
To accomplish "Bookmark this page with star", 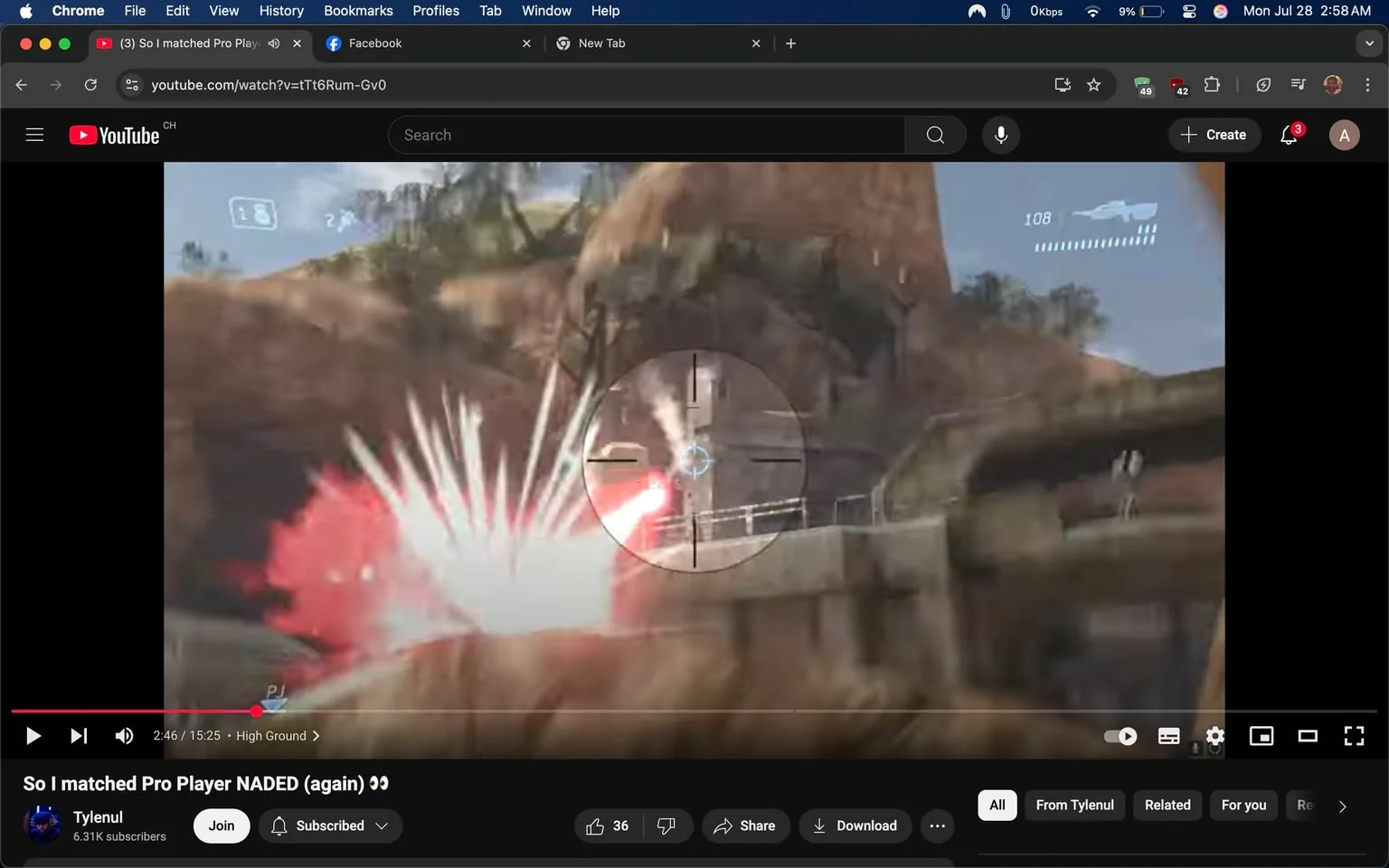I will [1094, 85].
